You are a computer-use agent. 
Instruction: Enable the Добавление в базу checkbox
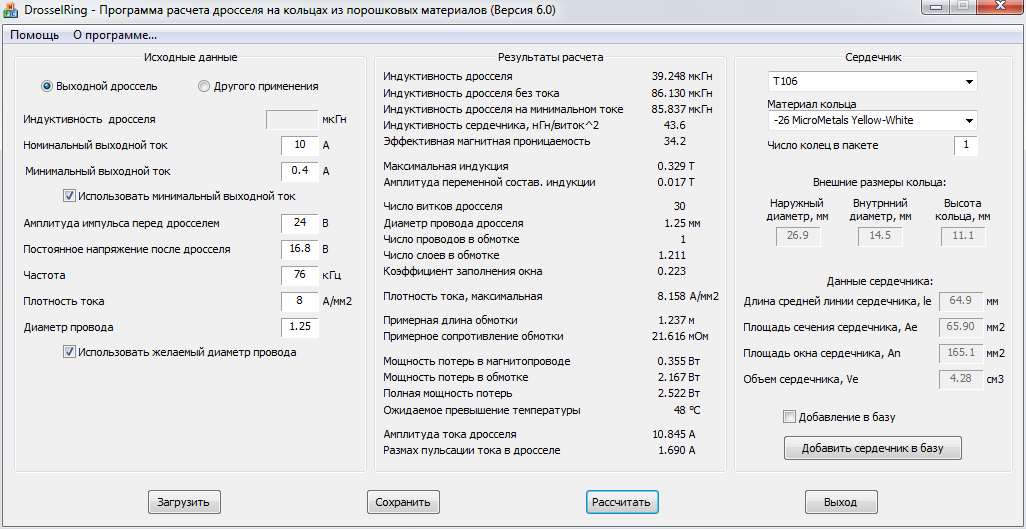(x=790, y=416)
